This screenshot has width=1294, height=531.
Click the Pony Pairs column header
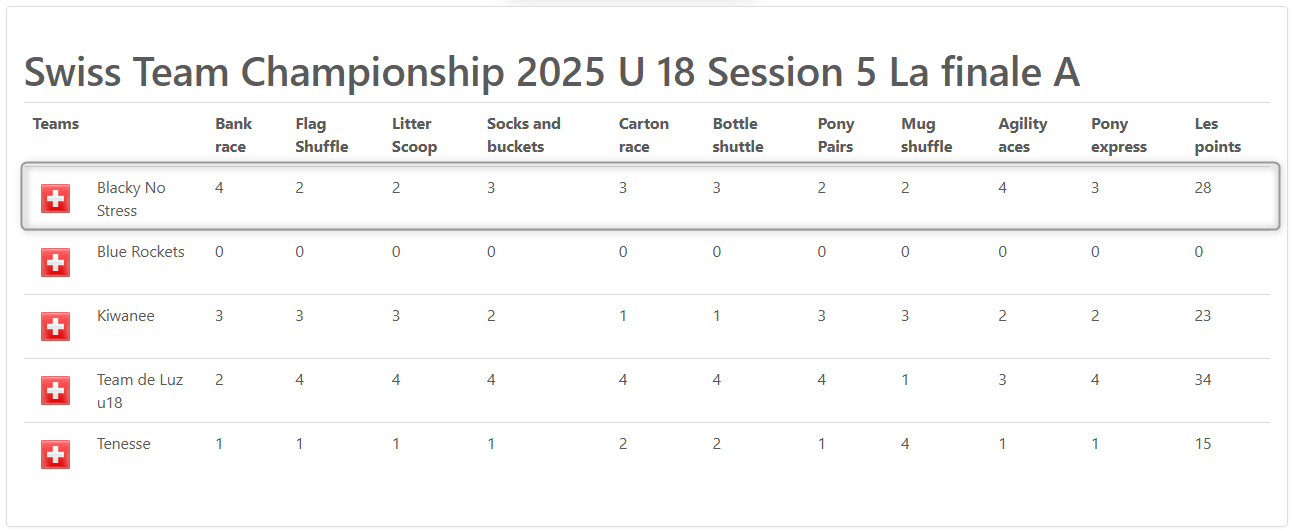pyautogui.click(x=836, y=135)
